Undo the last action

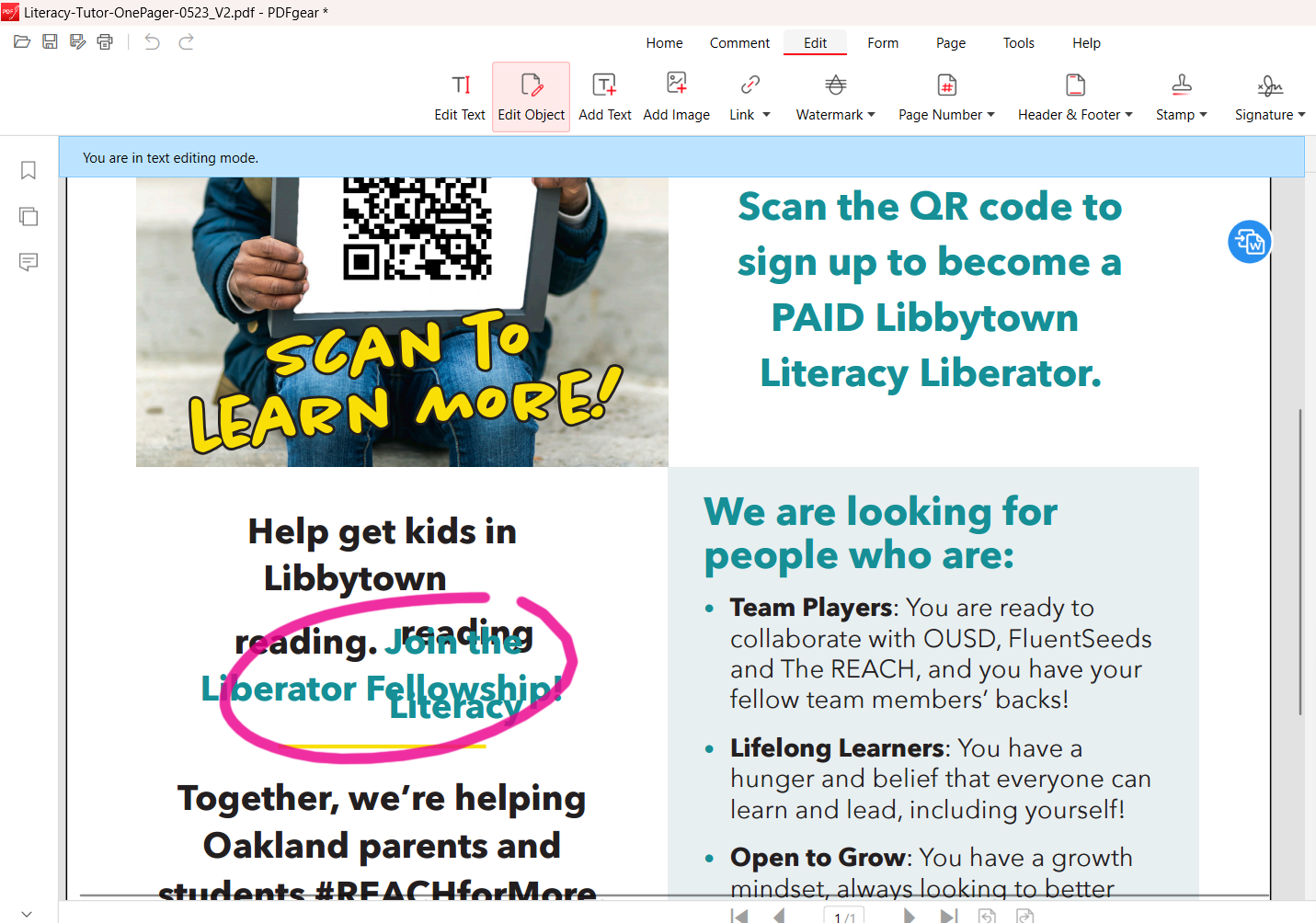tap(153, 41)
